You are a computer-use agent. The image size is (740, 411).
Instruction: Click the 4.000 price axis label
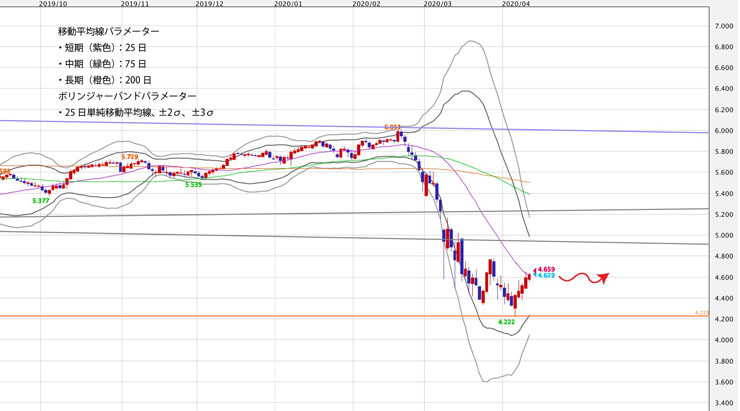point(724,340)
